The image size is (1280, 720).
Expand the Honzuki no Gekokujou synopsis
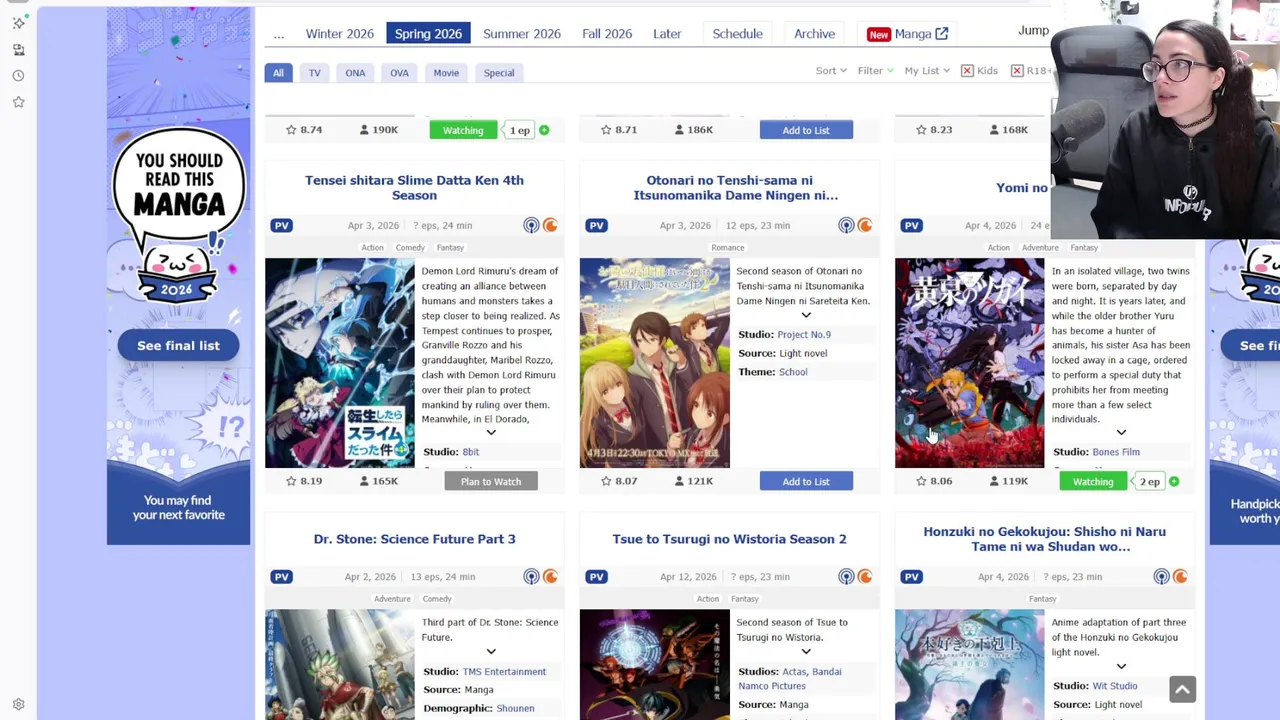point(1121,666)
